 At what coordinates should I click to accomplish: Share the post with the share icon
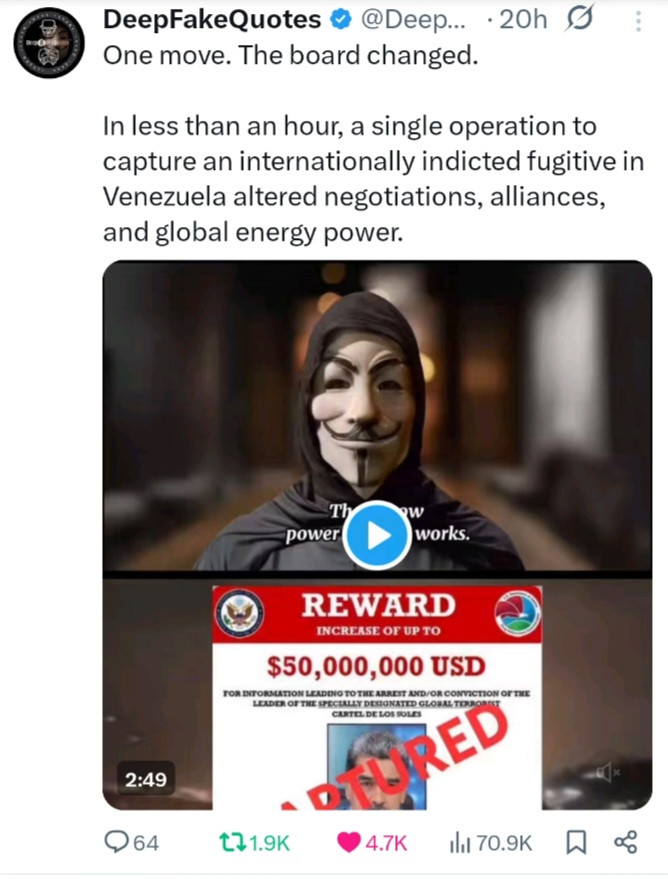point(625,842)
